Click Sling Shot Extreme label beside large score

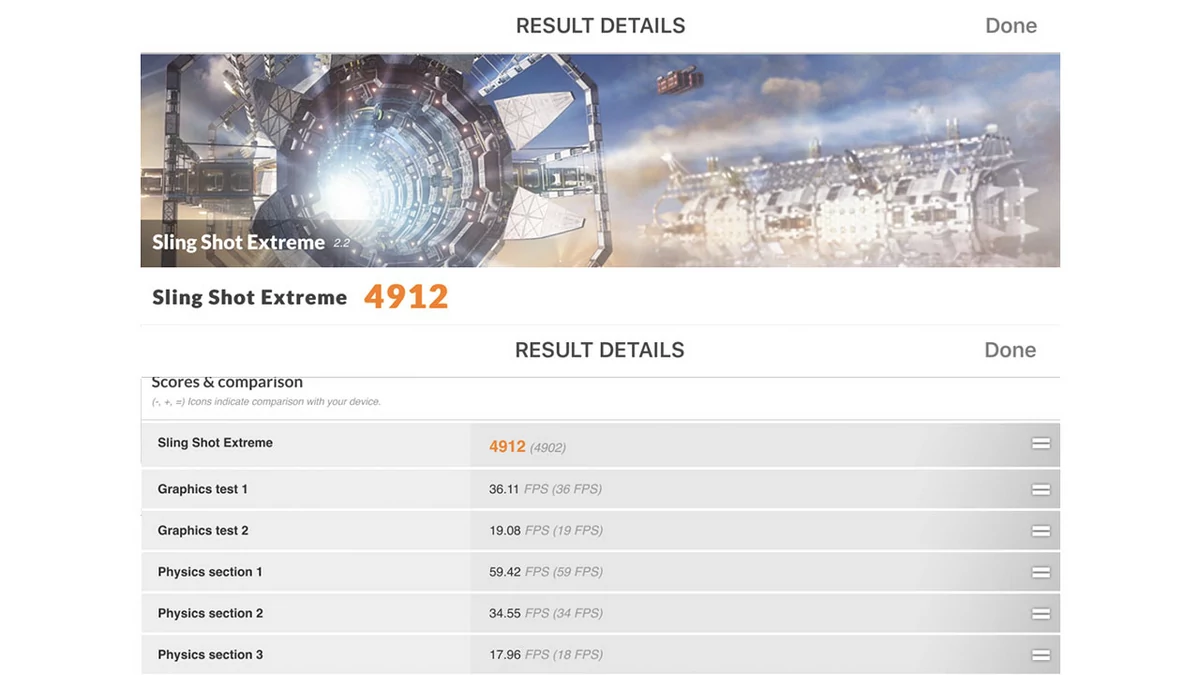click(x=250, y=297)
